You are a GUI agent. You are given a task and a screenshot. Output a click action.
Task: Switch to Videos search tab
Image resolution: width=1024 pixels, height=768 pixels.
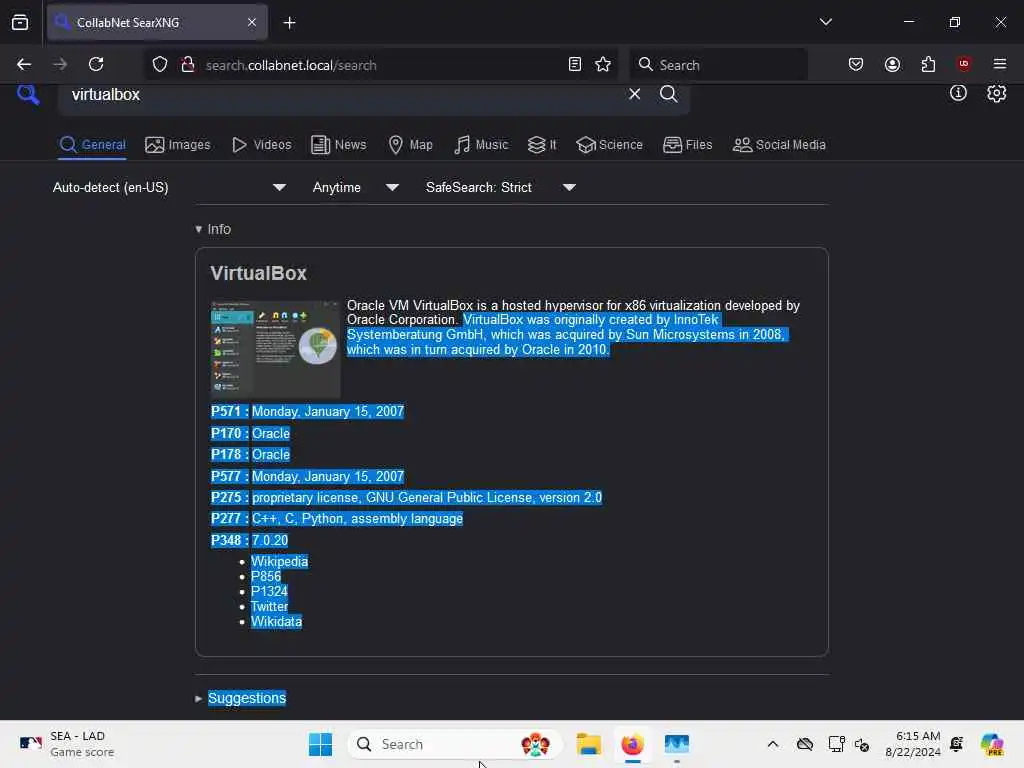pyautogui.click(x=261, y=144)
